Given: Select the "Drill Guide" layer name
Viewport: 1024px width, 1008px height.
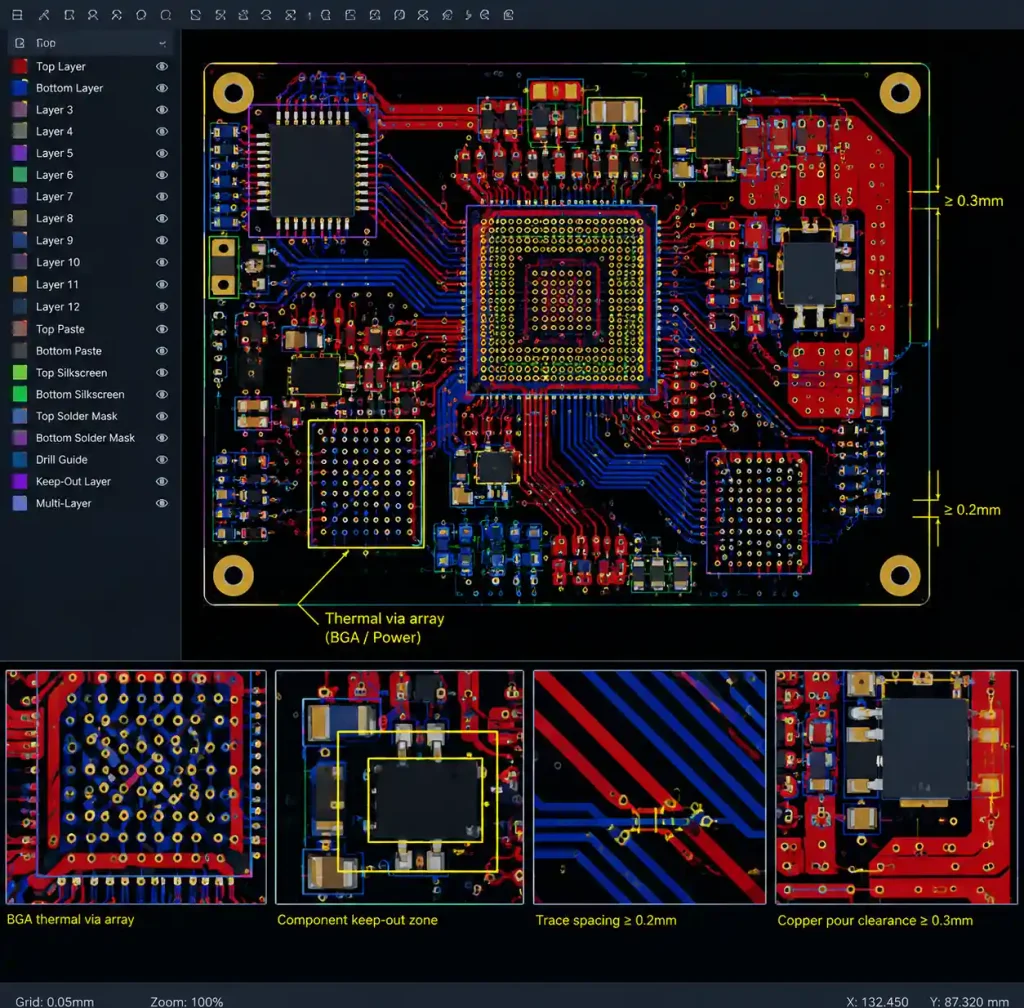Looking at the screenshot, I should click(61, 460).
